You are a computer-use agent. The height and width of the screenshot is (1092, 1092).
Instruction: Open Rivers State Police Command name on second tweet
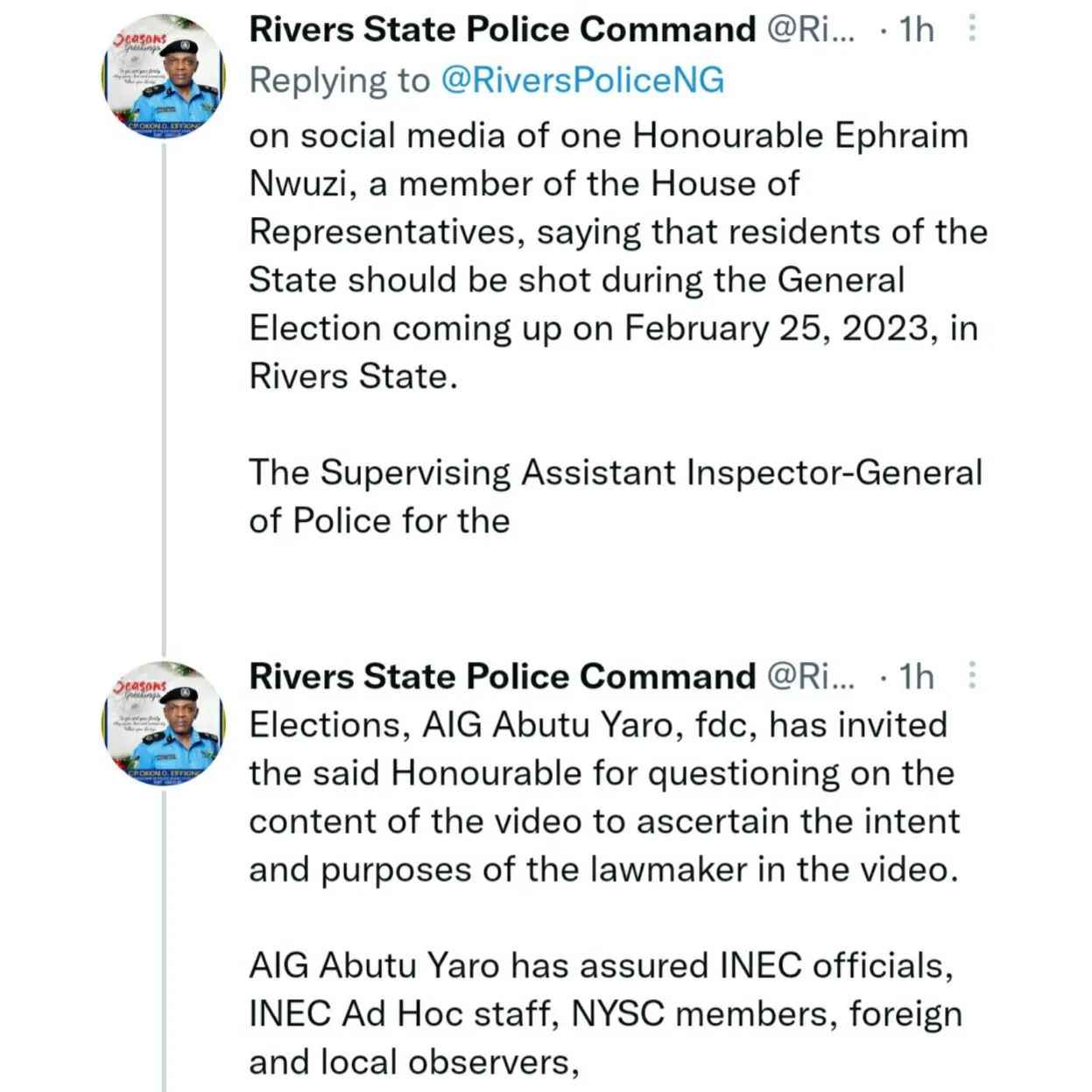[503, 676]
